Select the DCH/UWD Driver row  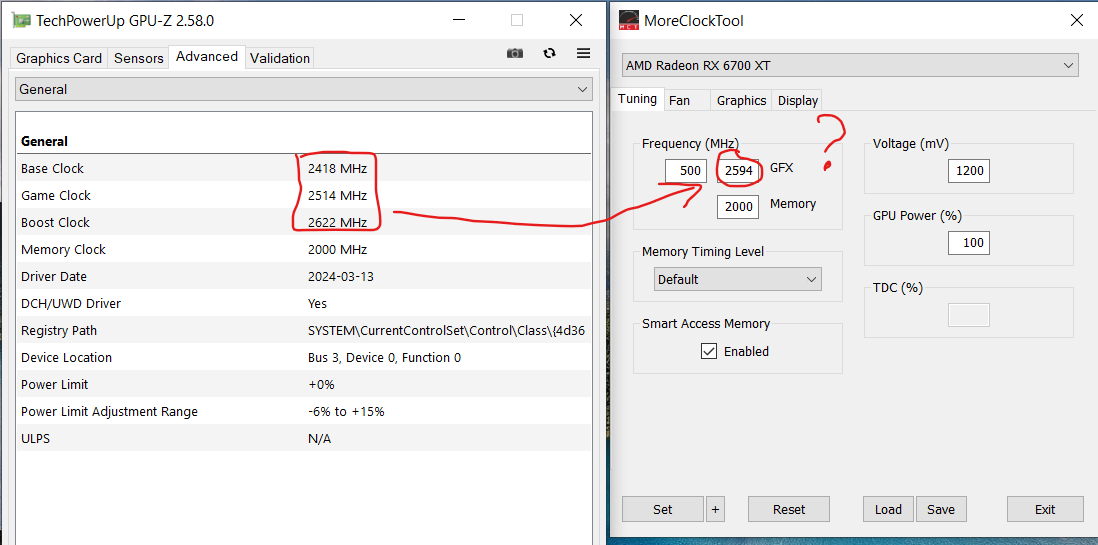point(304,303)
